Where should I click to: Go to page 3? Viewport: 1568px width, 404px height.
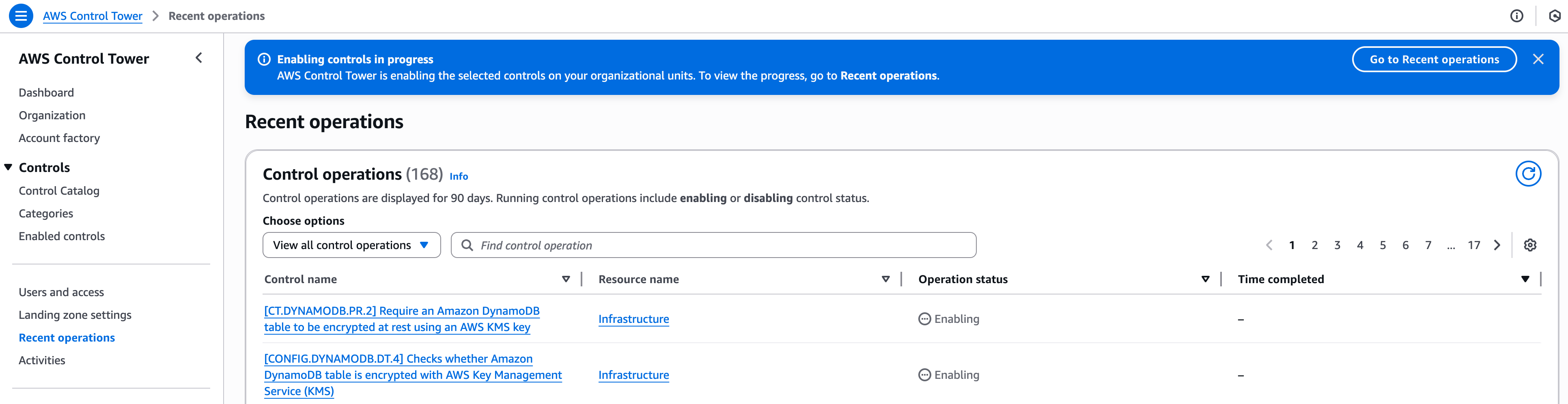coord(1337,245)
